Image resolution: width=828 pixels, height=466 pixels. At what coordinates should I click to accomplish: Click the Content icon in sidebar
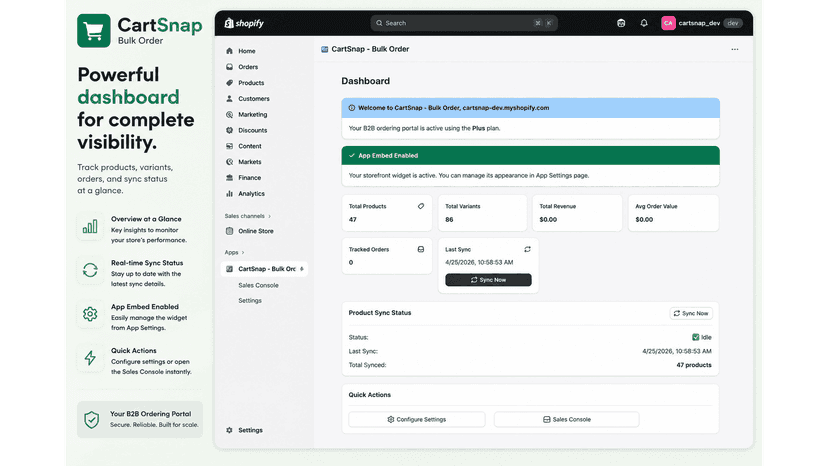tap(229, 146)
